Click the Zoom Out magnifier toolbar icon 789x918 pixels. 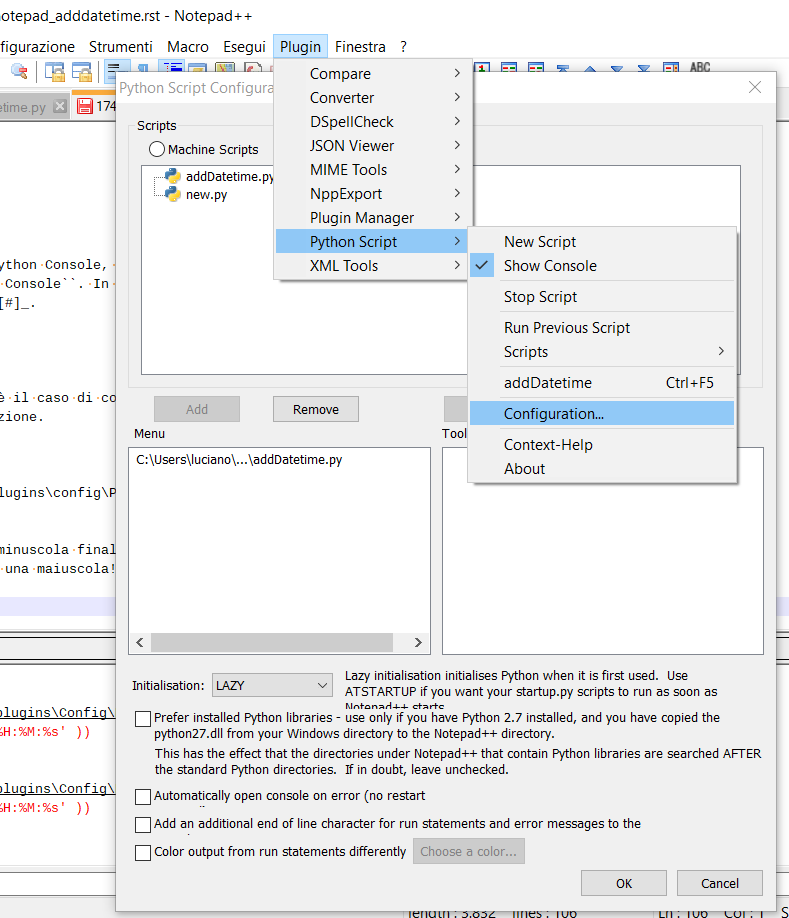[x=19, y=71]
